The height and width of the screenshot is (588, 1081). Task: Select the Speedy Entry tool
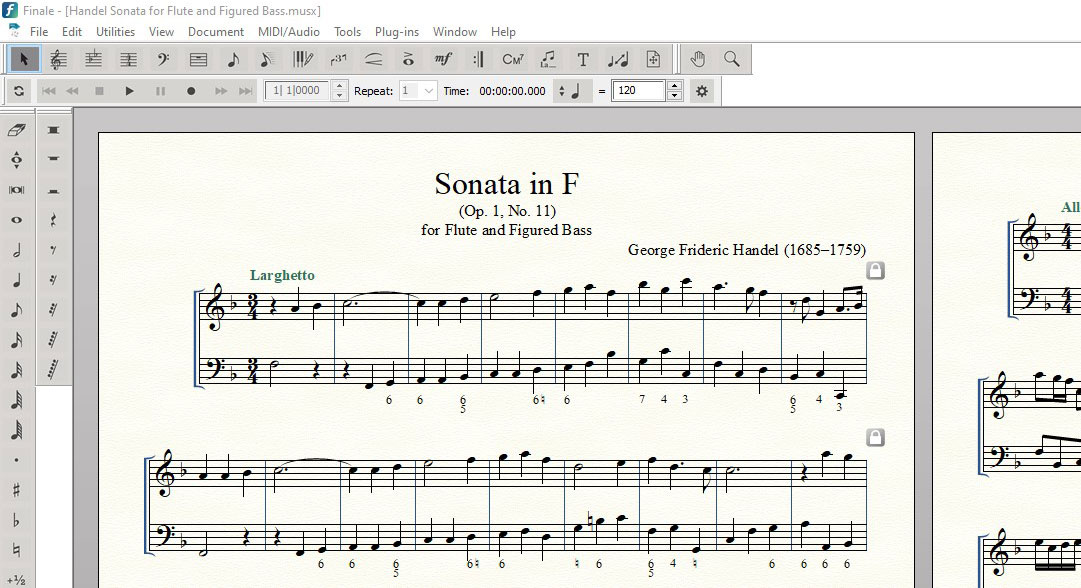click(268, 59)
